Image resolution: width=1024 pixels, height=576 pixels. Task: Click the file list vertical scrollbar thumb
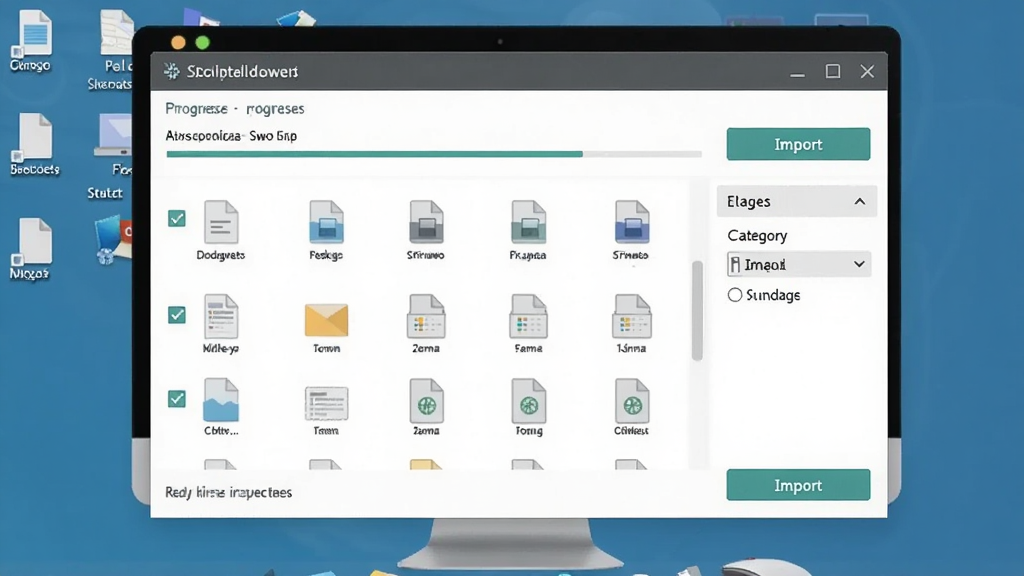point(697,310)
